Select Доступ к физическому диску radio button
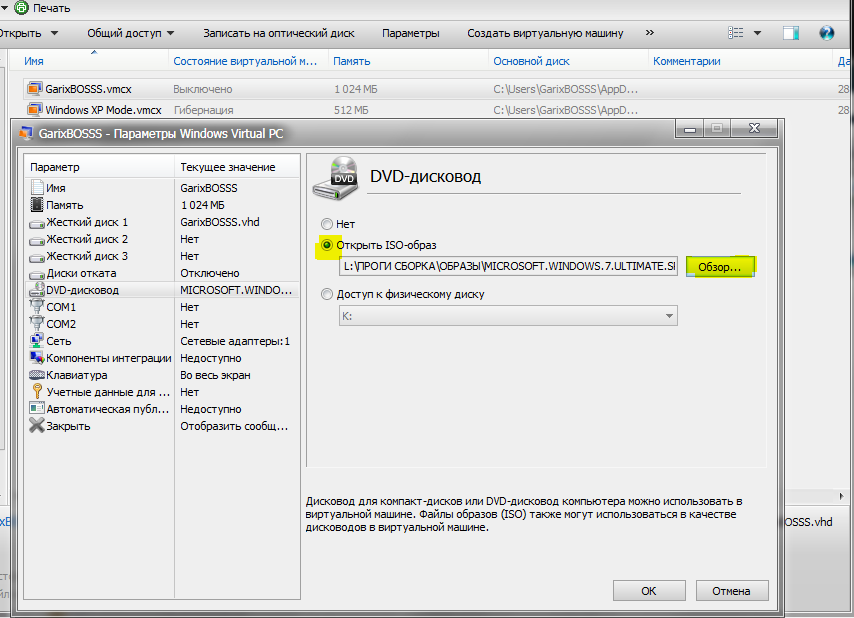854x618 pixels. (x=327, y=294)
